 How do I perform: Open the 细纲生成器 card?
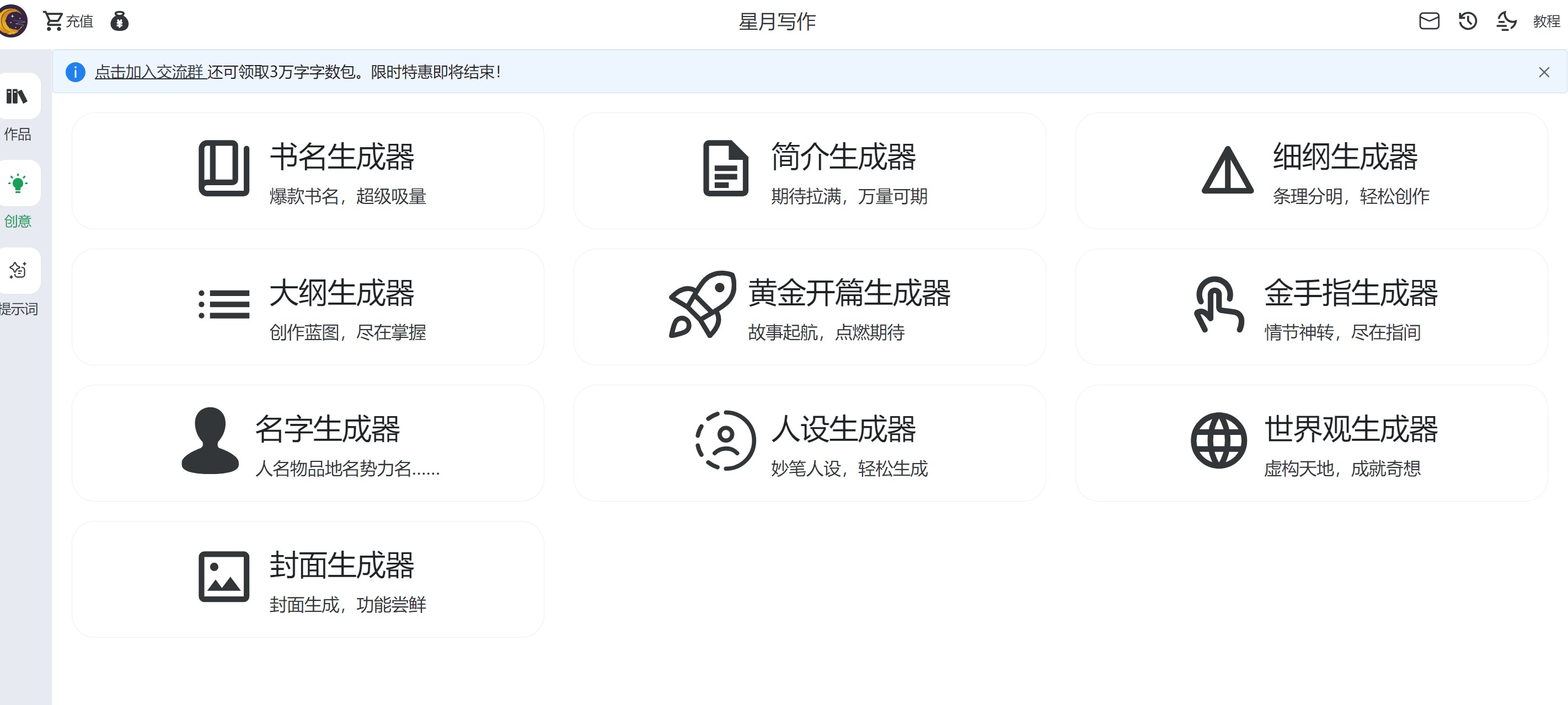coord(1311,171)
